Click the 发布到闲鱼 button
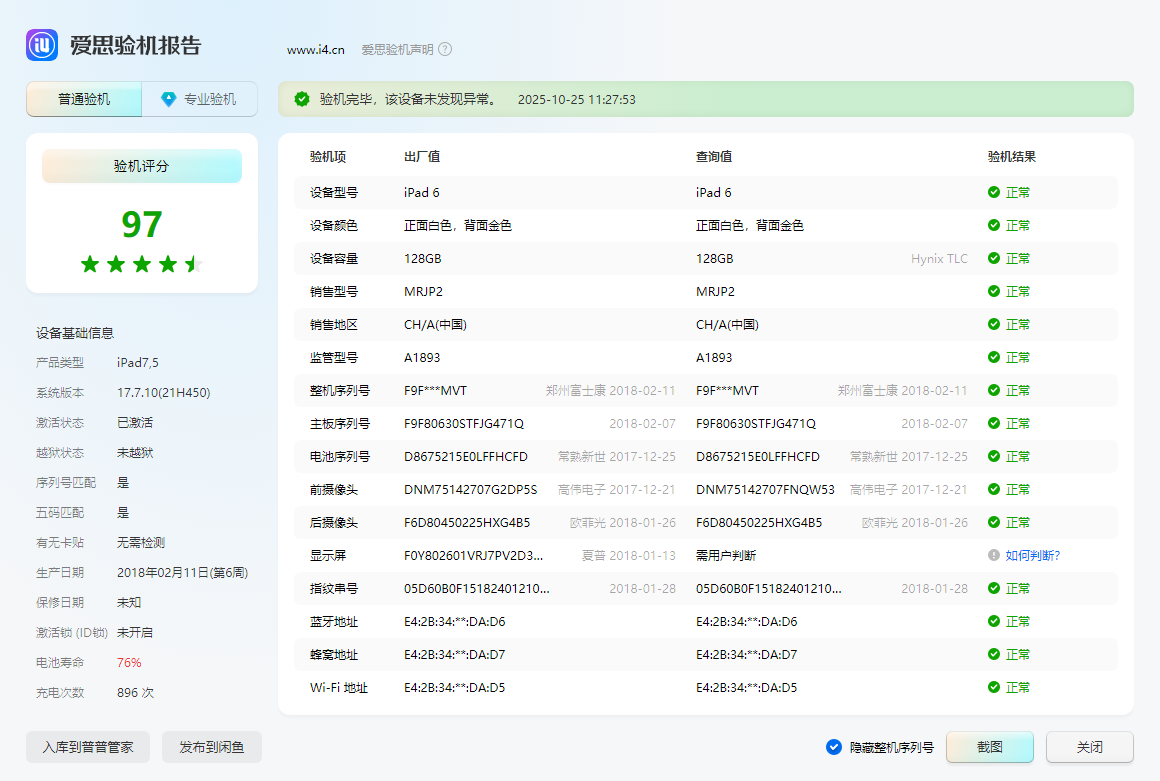Screen dimensions: 1160x781 click(x=211, y=747)
